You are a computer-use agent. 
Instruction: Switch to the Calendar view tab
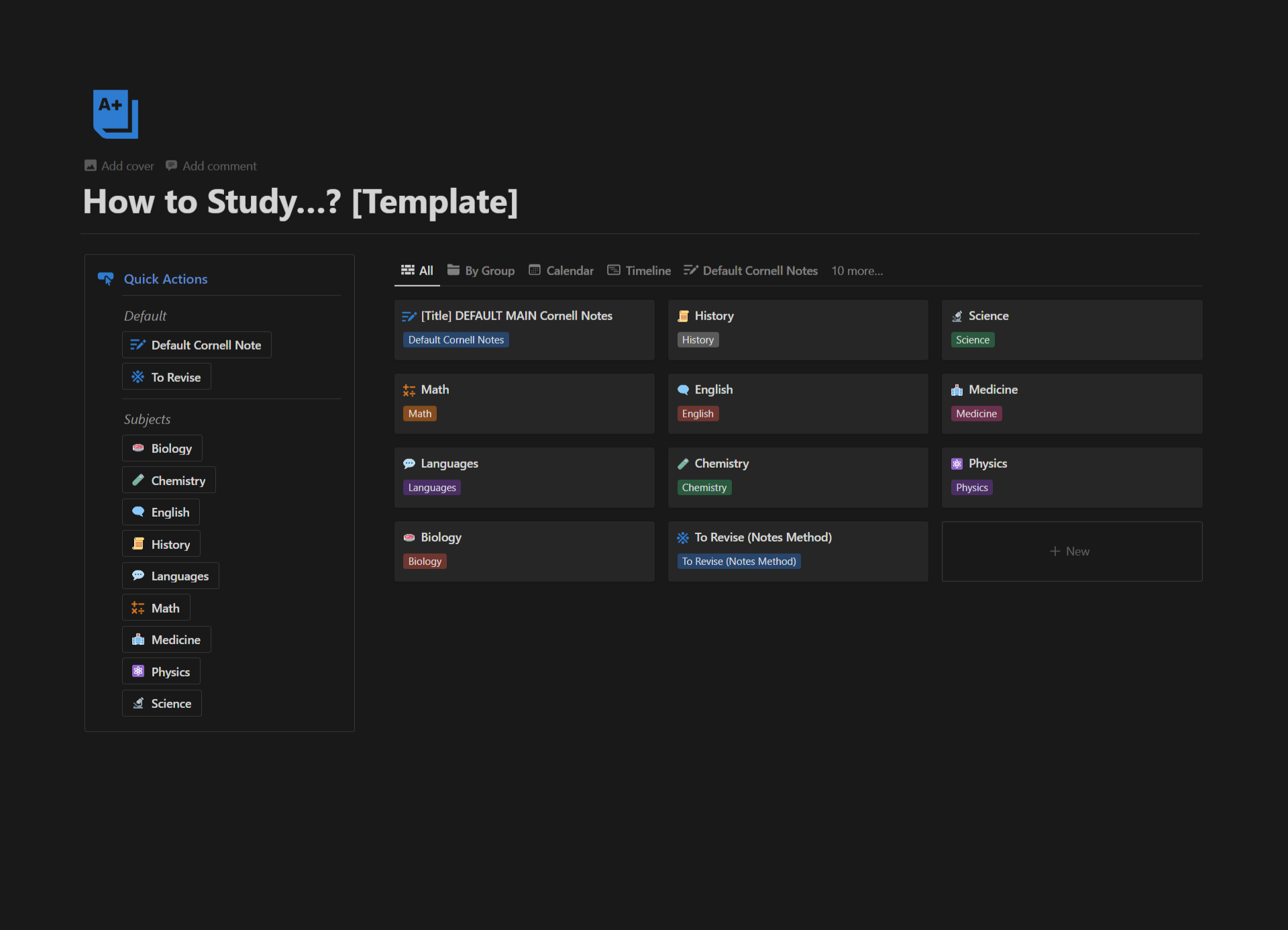click(561, 270)
